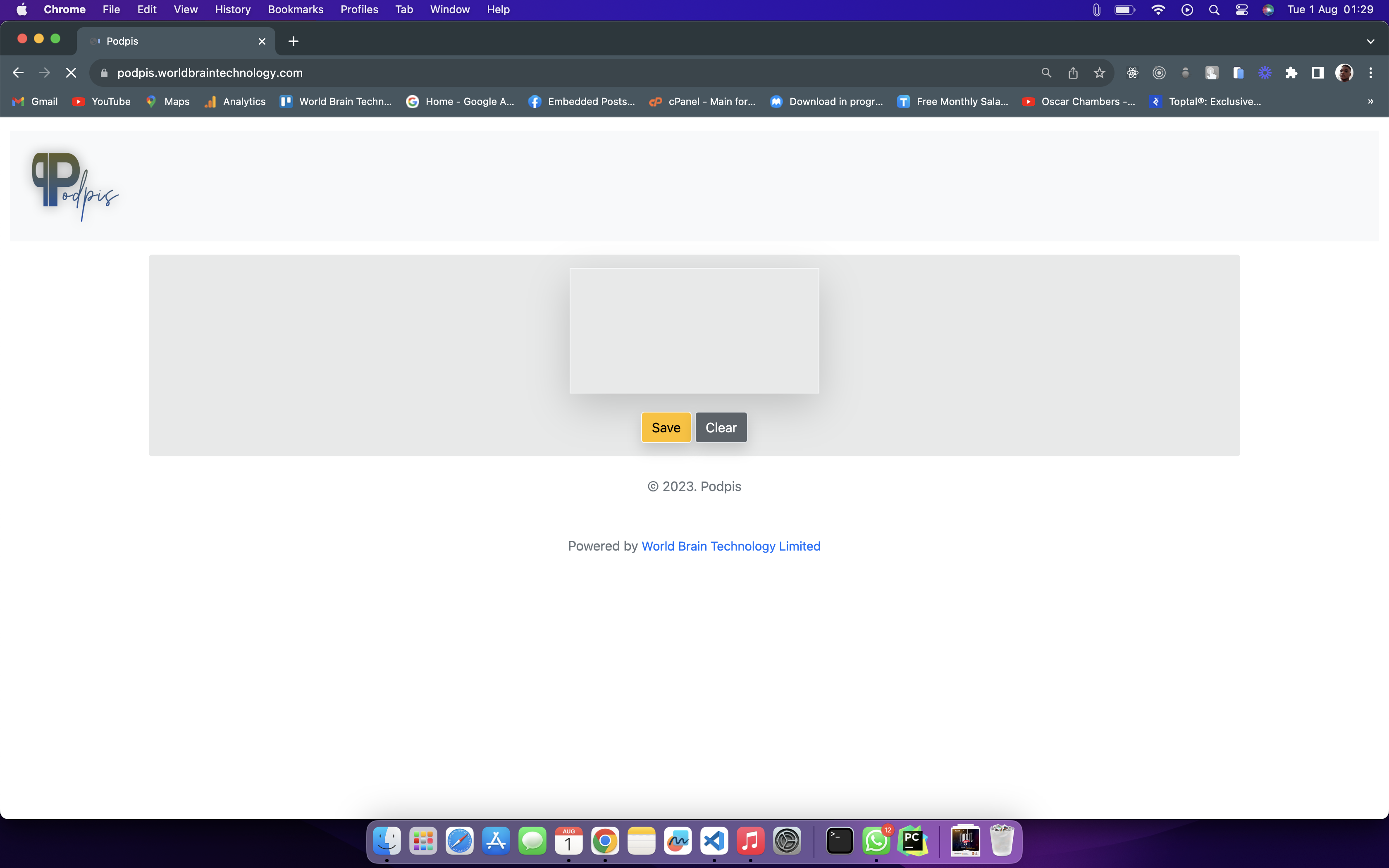Open the cPanel bookmark
1389x868 pixels.
point(702,102)
